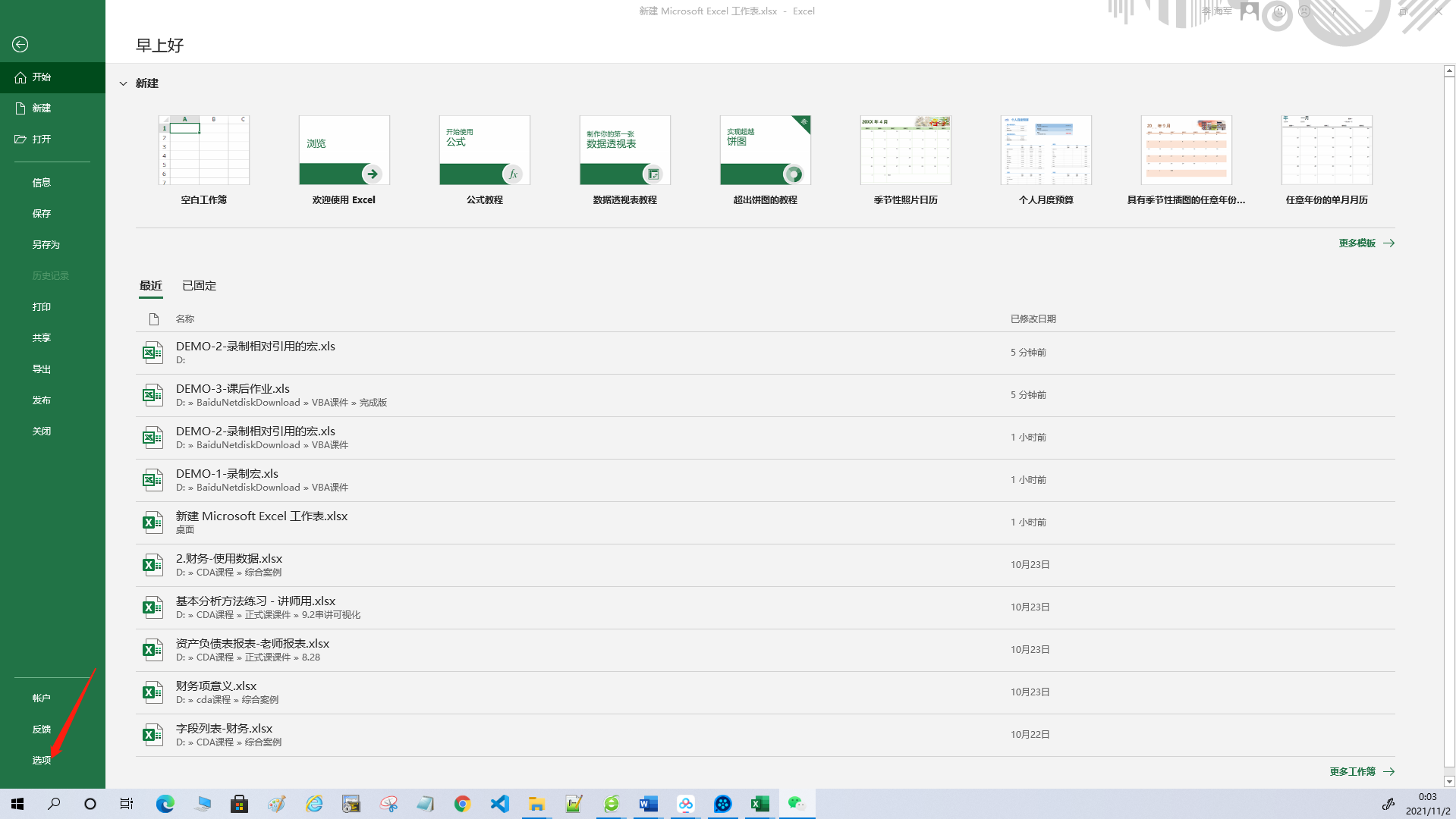This screenshot has width=1456, height=819.
Task: Switch to Word on the taskbar
Action: tap(648, 804)
